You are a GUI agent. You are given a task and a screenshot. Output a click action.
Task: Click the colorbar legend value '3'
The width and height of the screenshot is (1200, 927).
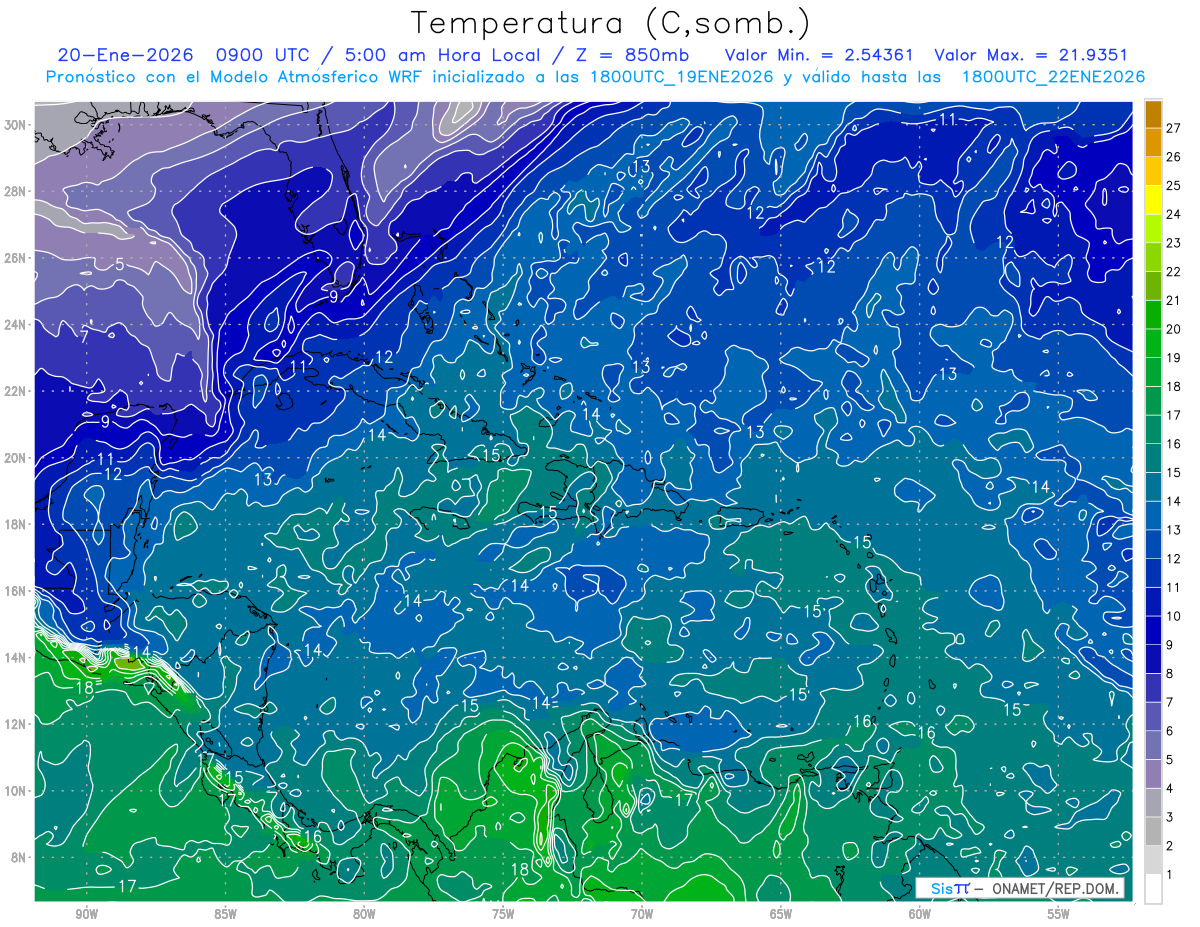[x=1170, y=817]
